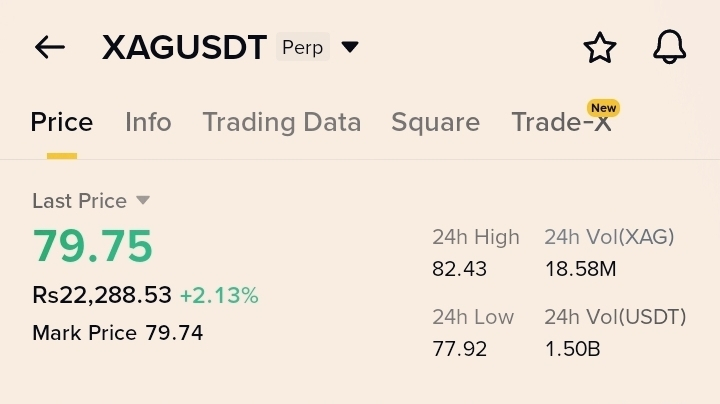Tap the Perp contract label

tap(302, 47)
